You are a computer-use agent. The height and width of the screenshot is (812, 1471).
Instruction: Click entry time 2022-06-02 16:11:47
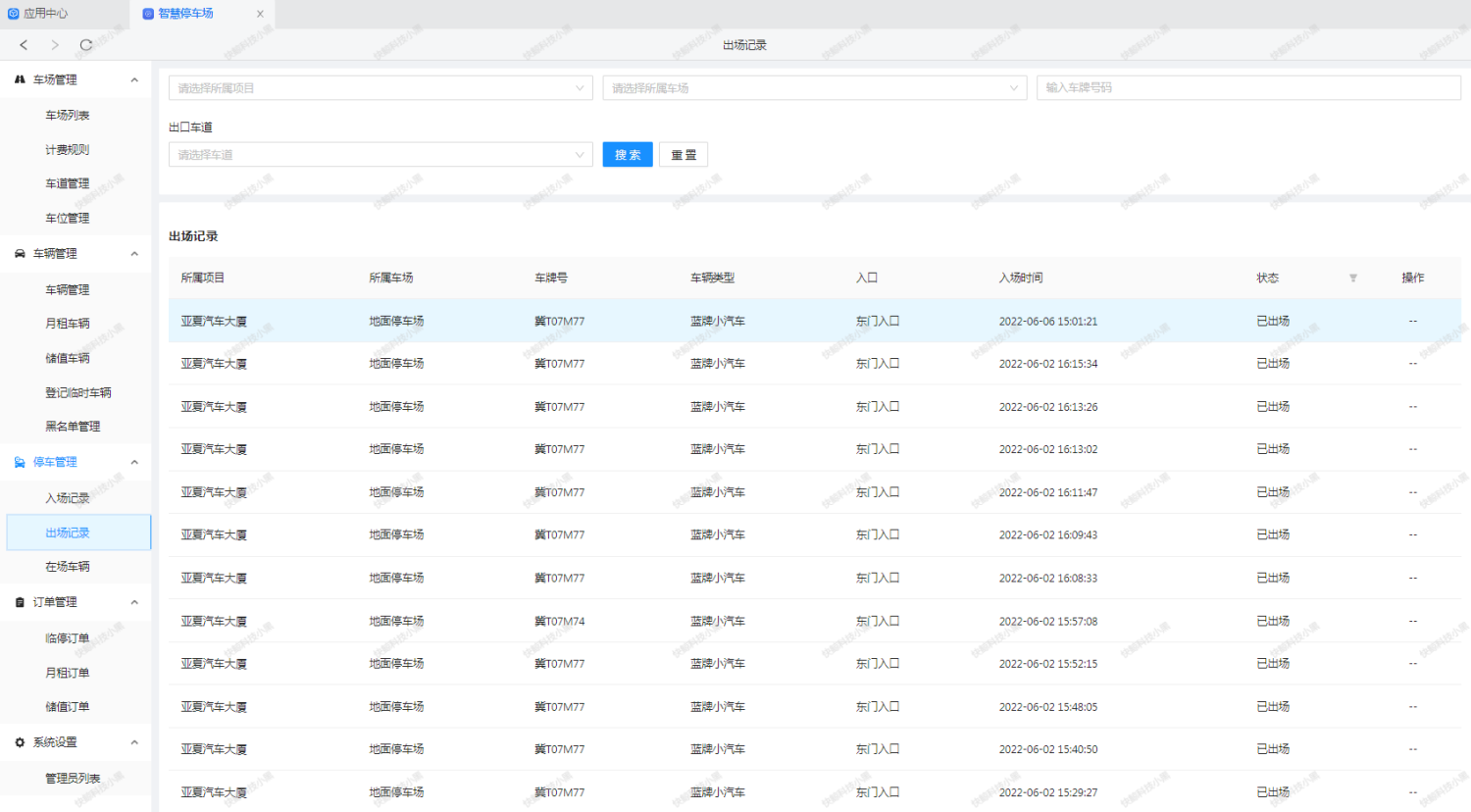pos(1048,492)
